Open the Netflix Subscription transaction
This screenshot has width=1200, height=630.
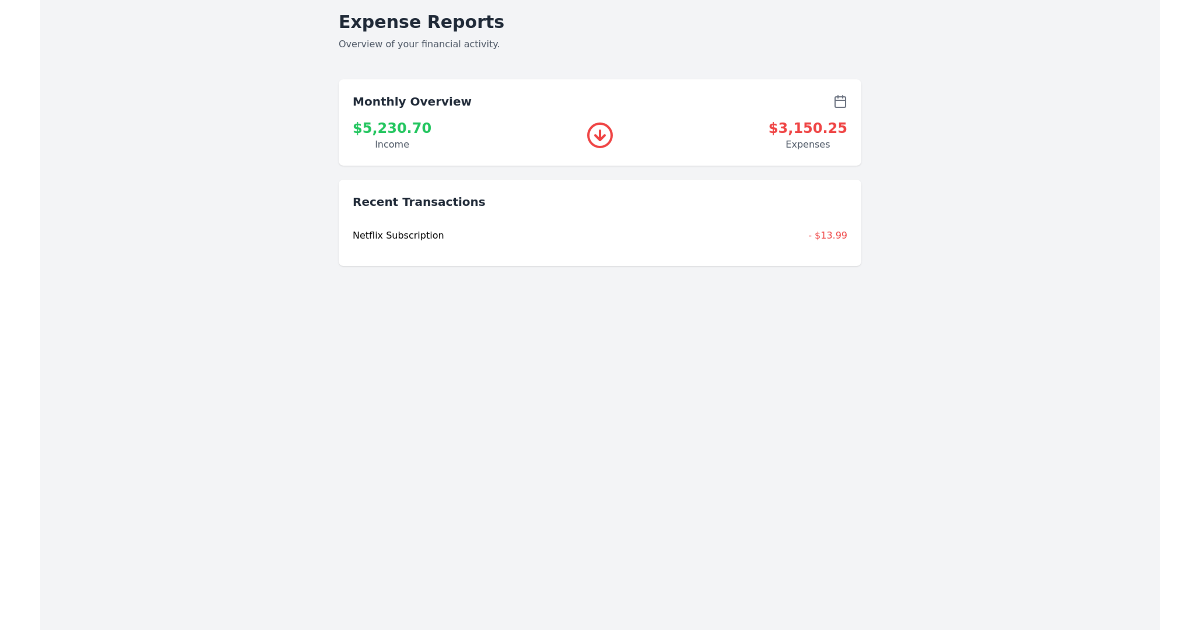[398, 235]
